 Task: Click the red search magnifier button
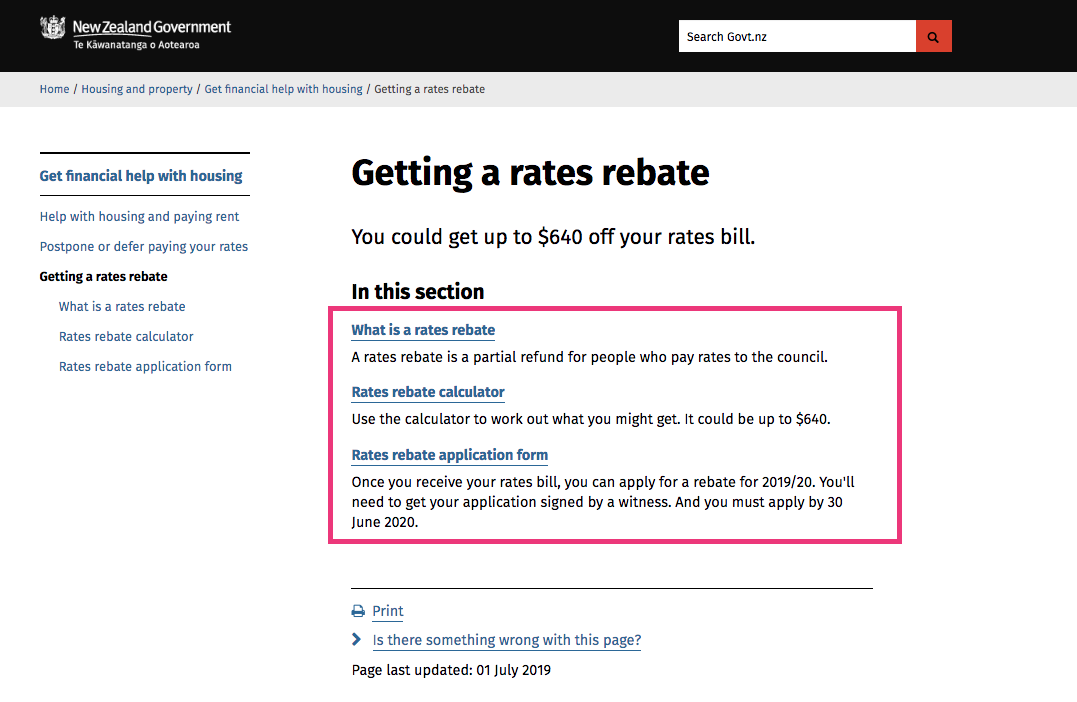click(933, 36)
